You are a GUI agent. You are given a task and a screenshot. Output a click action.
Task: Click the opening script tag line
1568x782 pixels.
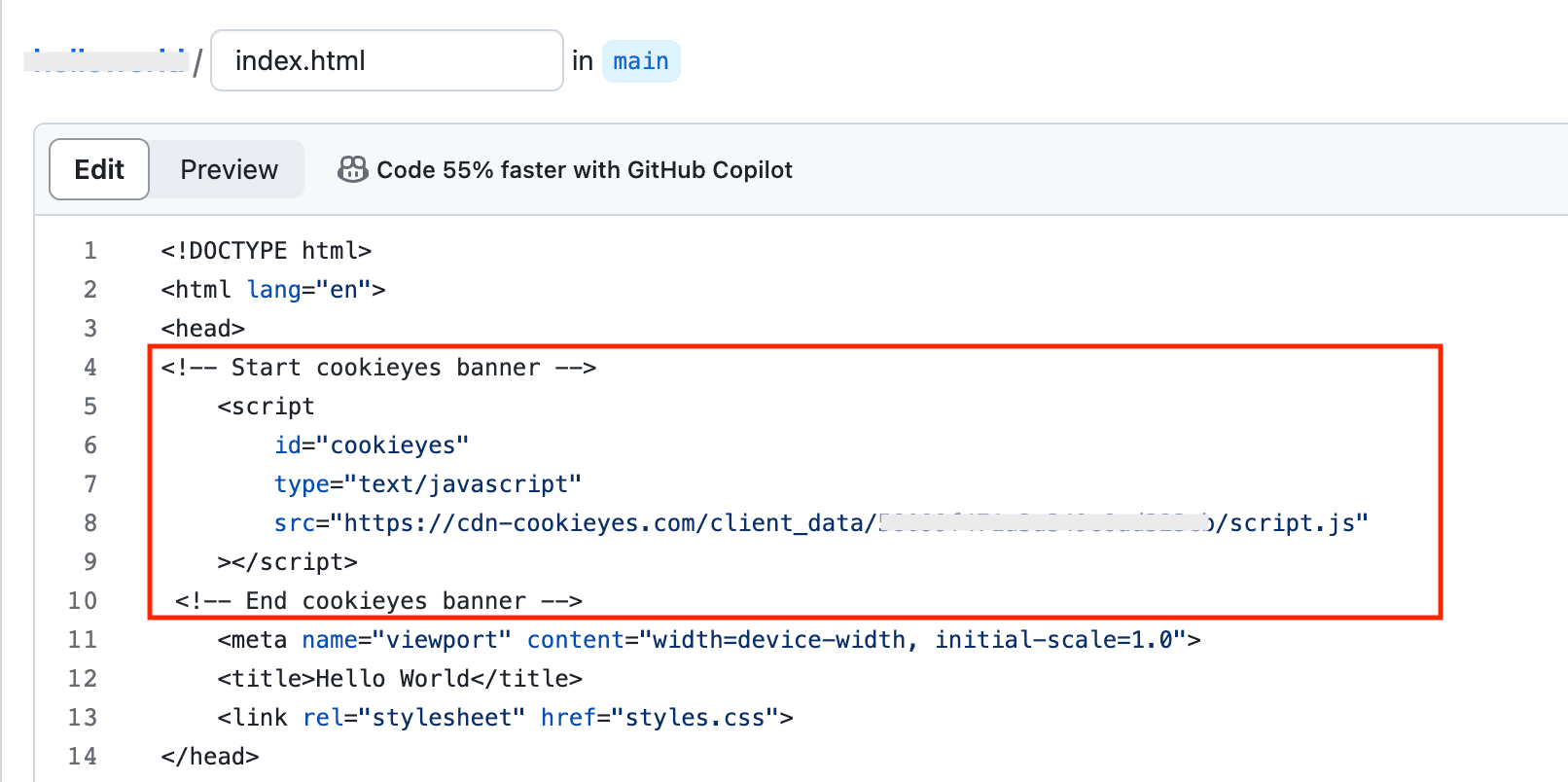(266, 407)
